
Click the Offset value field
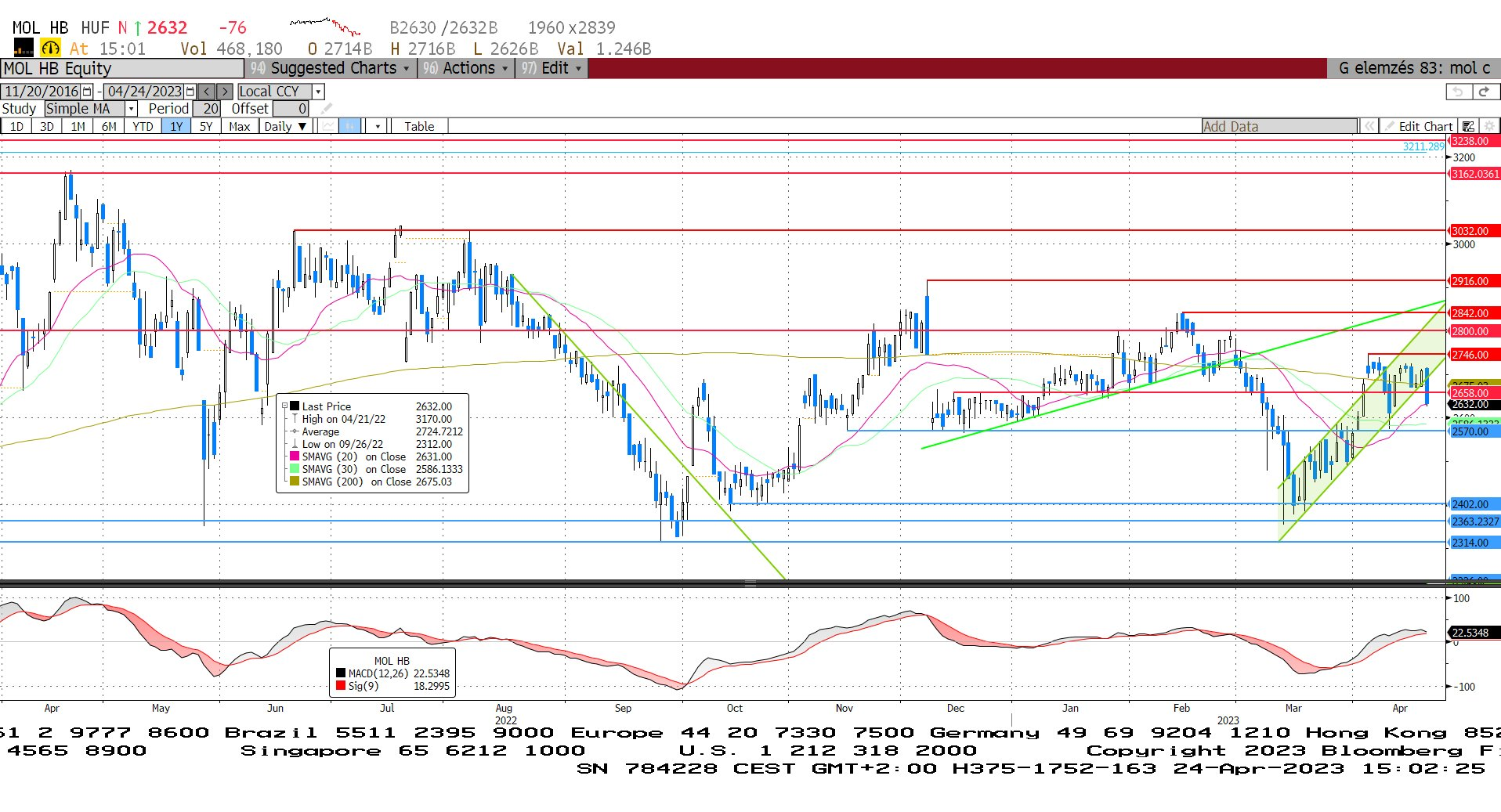(x=291, y=109)
